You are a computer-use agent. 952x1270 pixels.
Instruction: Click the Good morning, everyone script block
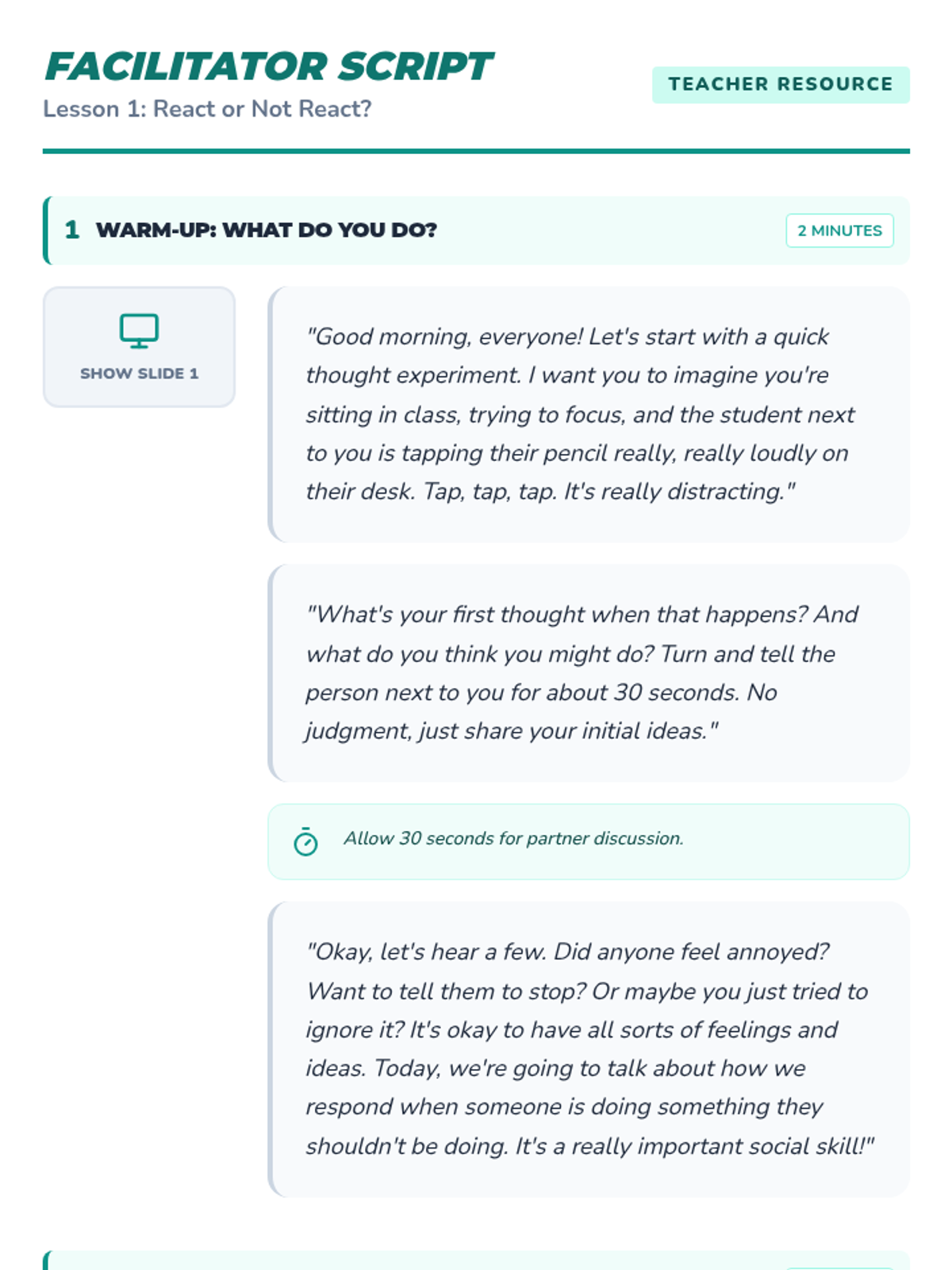pyautogui.click(x=589, y=414)
